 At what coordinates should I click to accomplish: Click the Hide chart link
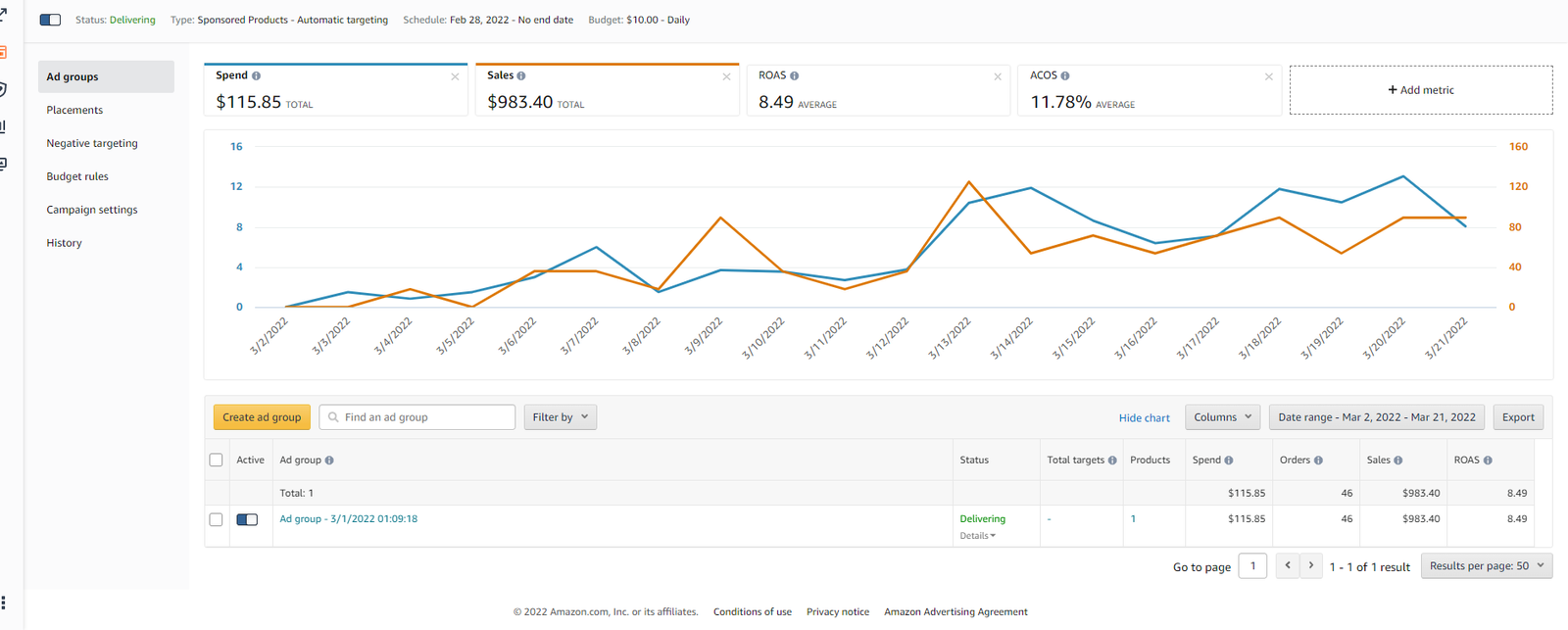(1144, 418)
